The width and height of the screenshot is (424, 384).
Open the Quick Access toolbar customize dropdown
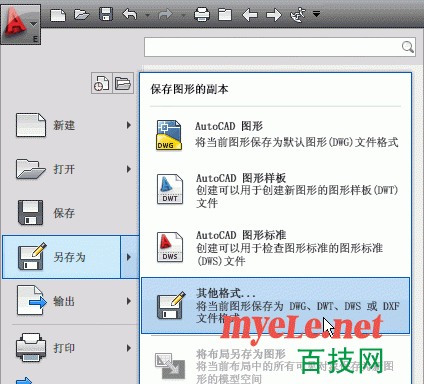[x=316, y=14]
